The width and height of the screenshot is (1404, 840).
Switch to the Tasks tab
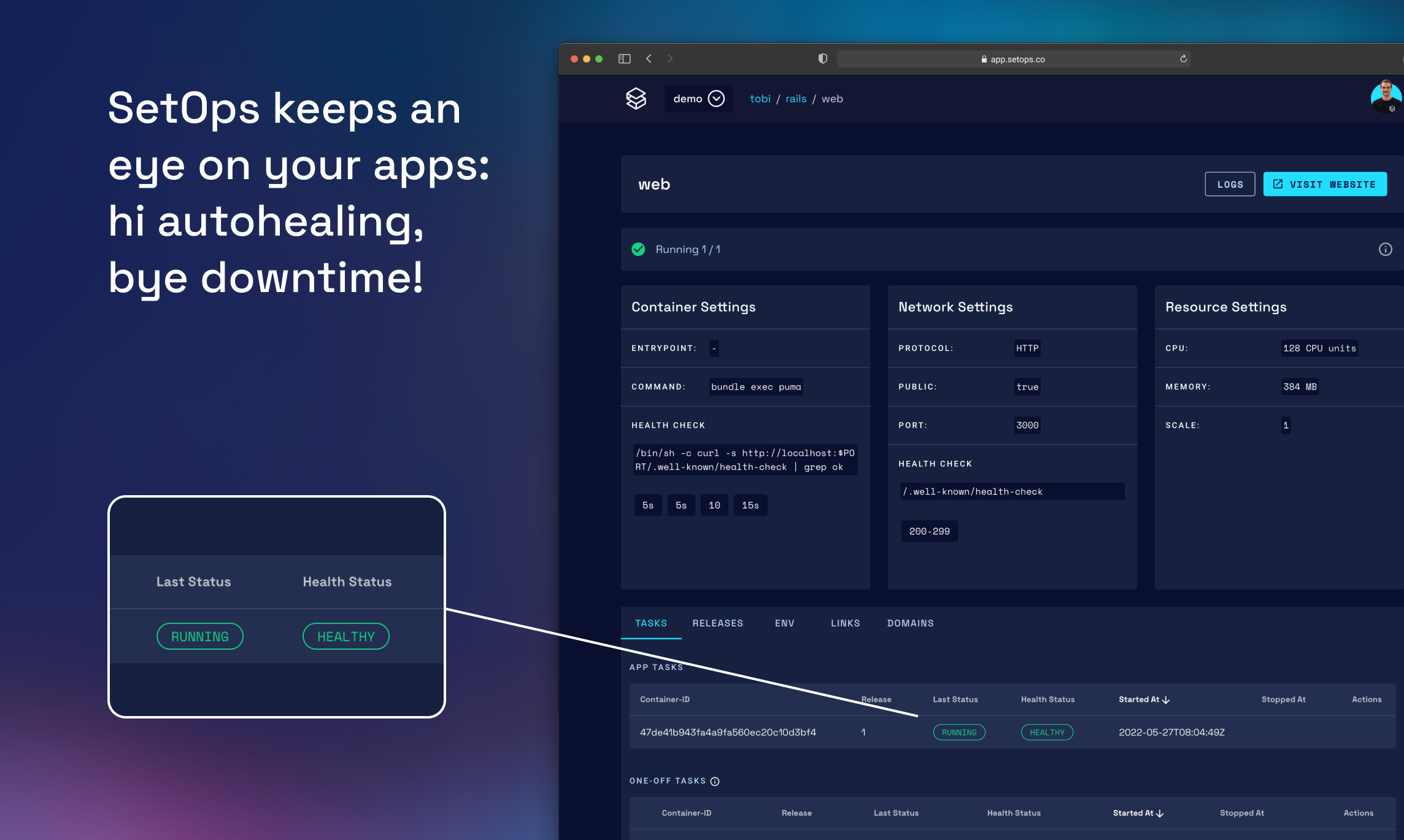tap(651, 623)
